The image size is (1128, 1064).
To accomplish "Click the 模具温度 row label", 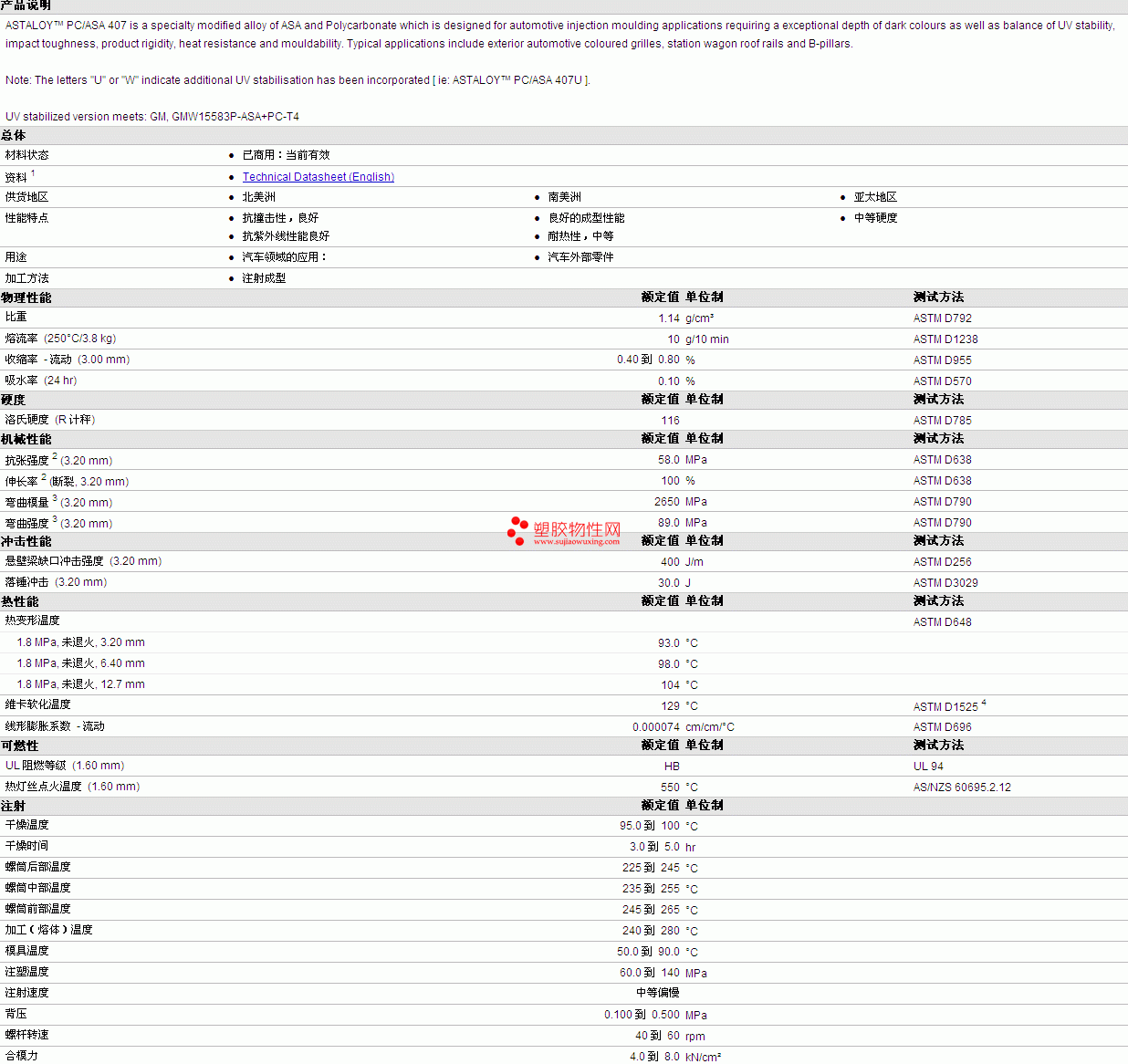I will click(26, 951).
